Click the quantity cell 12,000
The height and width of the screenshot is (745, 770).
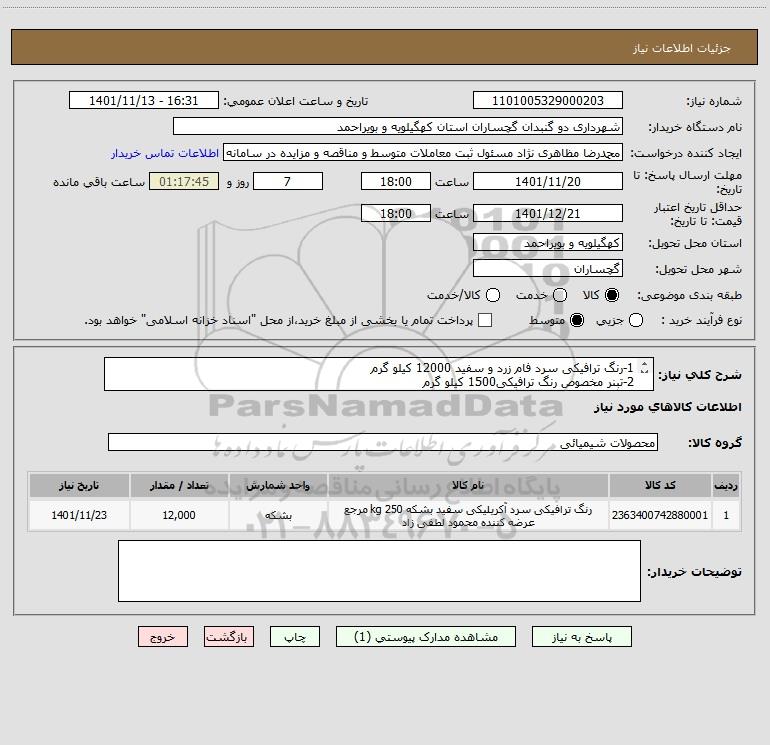179,515
